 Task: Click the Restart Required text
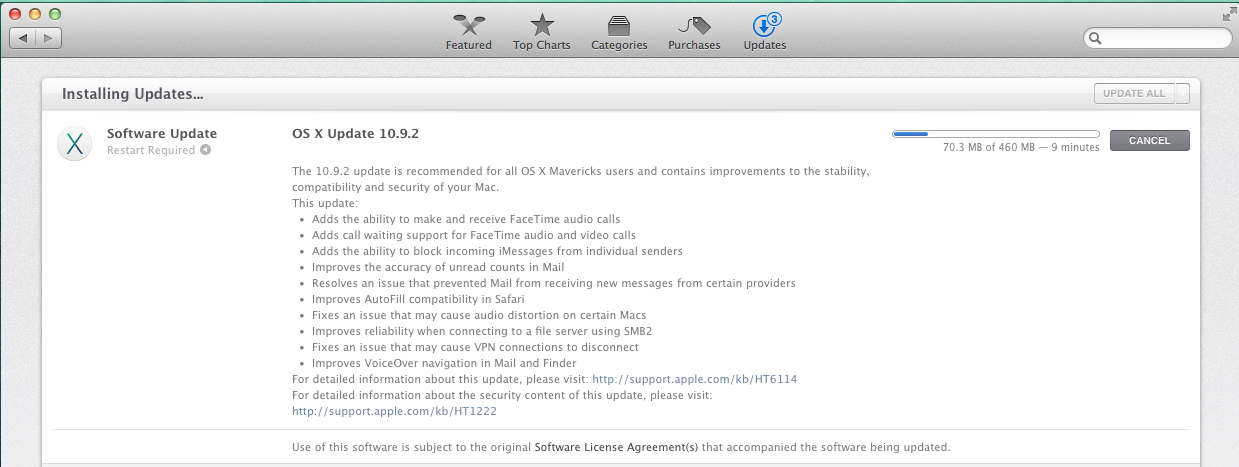pos(151,151)
